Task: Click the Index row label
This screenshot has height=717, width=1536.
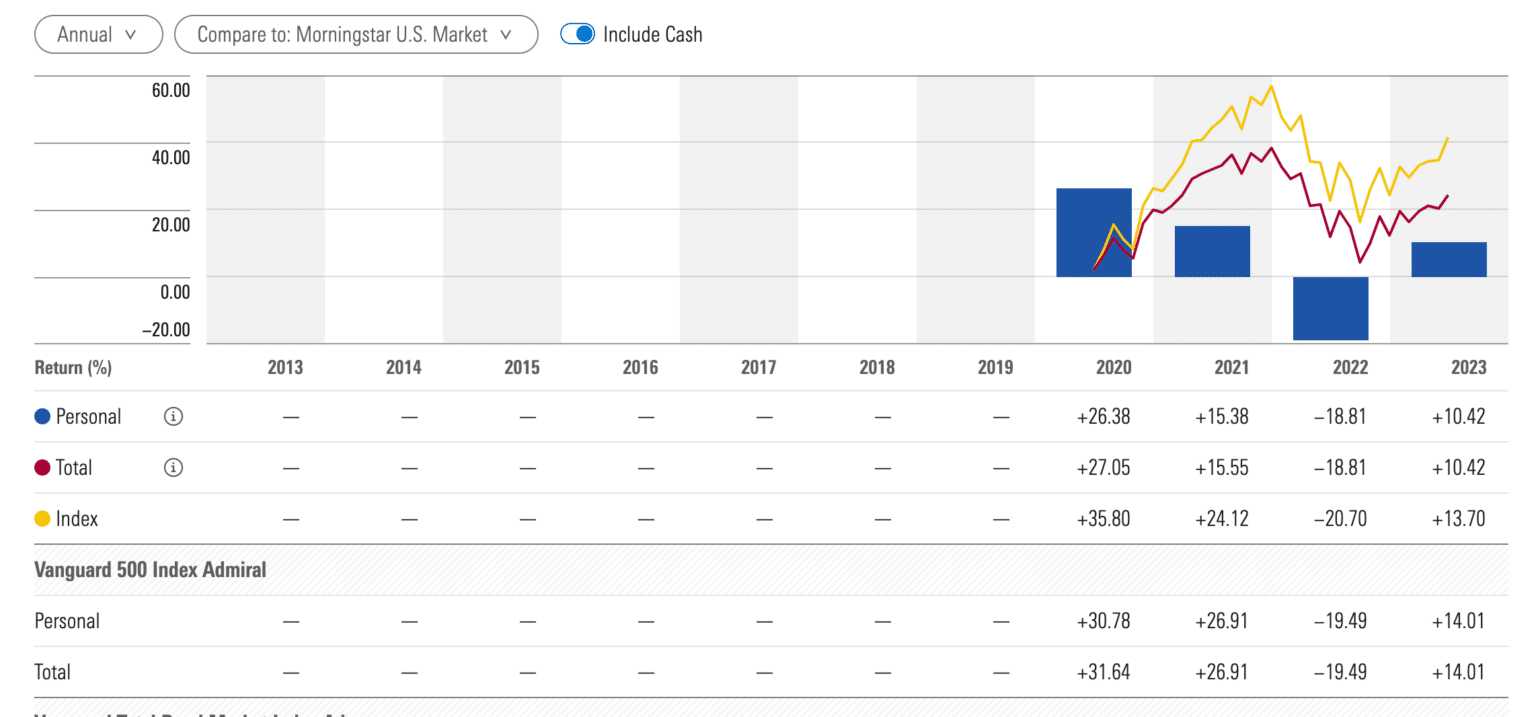Action: 77,519
